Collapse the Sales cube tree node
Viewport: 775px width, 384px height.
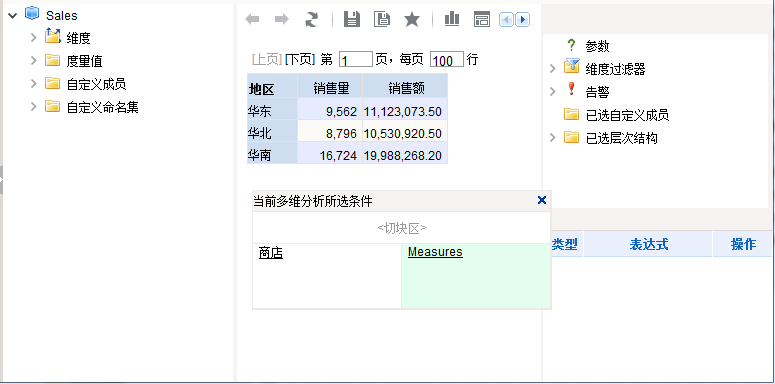pos(13,15)
